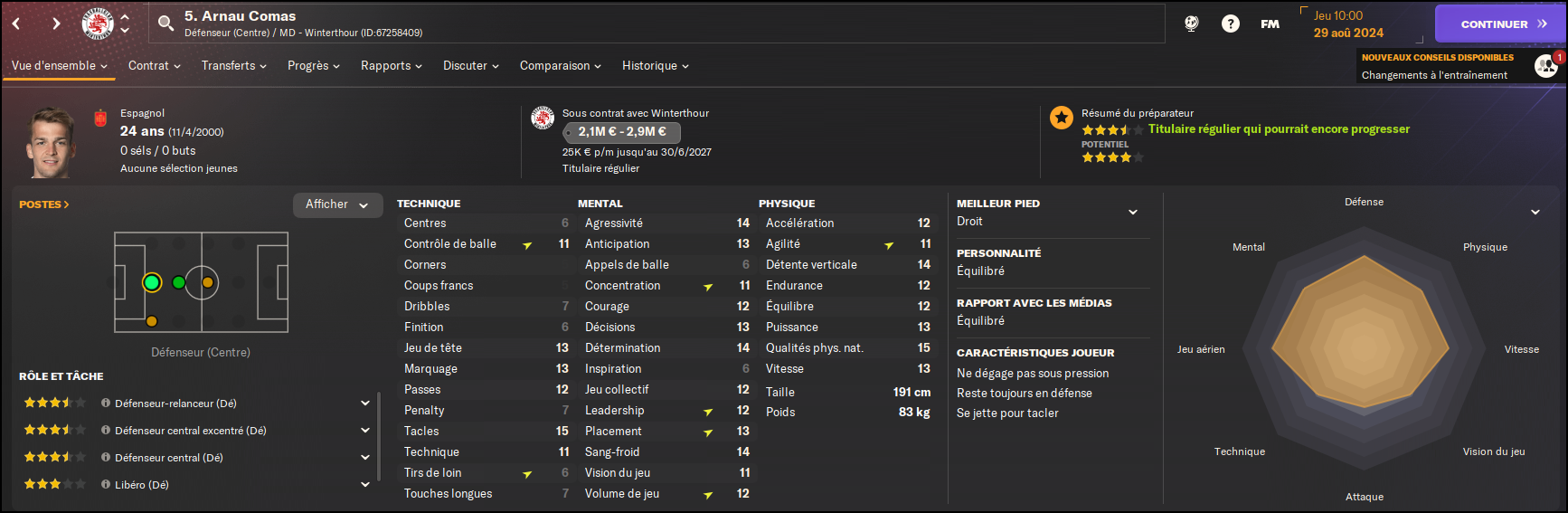Click the 2,1M € - 2,9M € value bar
Screen dimensions: 1568x513
pos(621,132)
